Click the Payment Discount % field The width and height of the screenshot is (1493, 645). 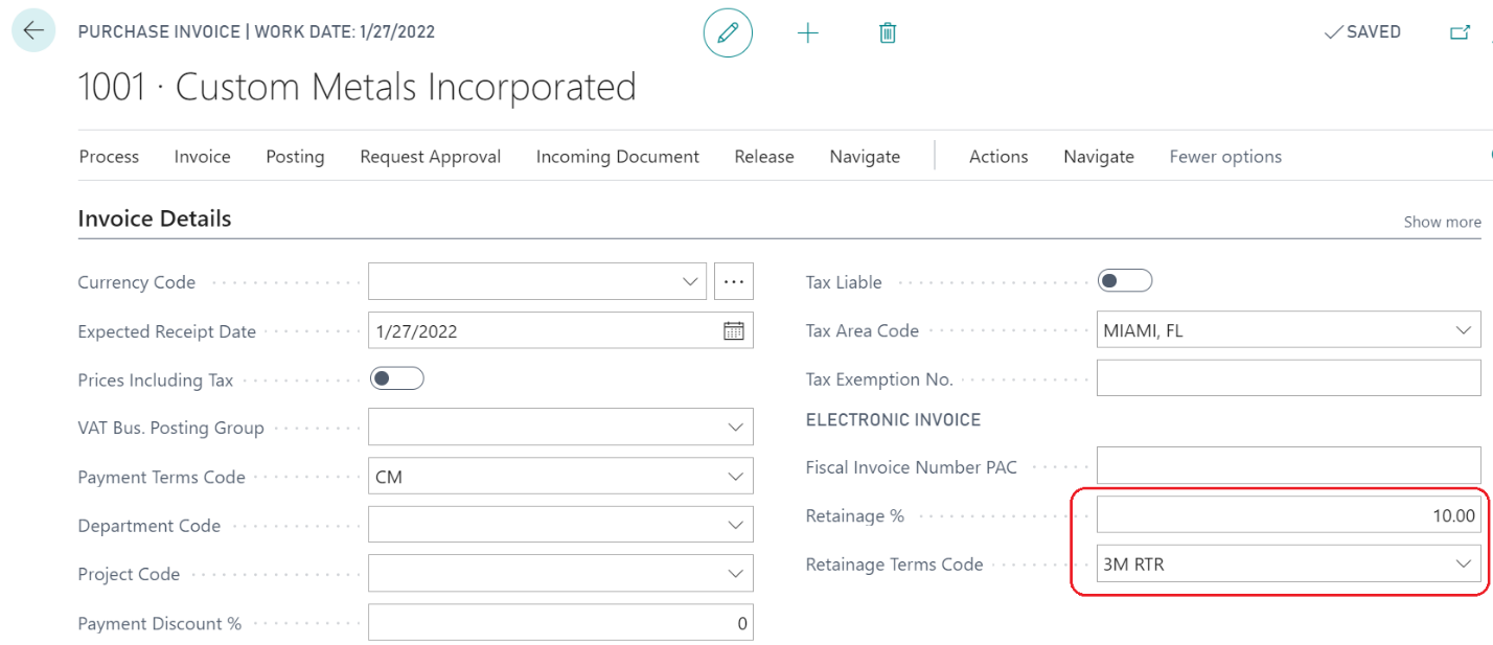561,623
